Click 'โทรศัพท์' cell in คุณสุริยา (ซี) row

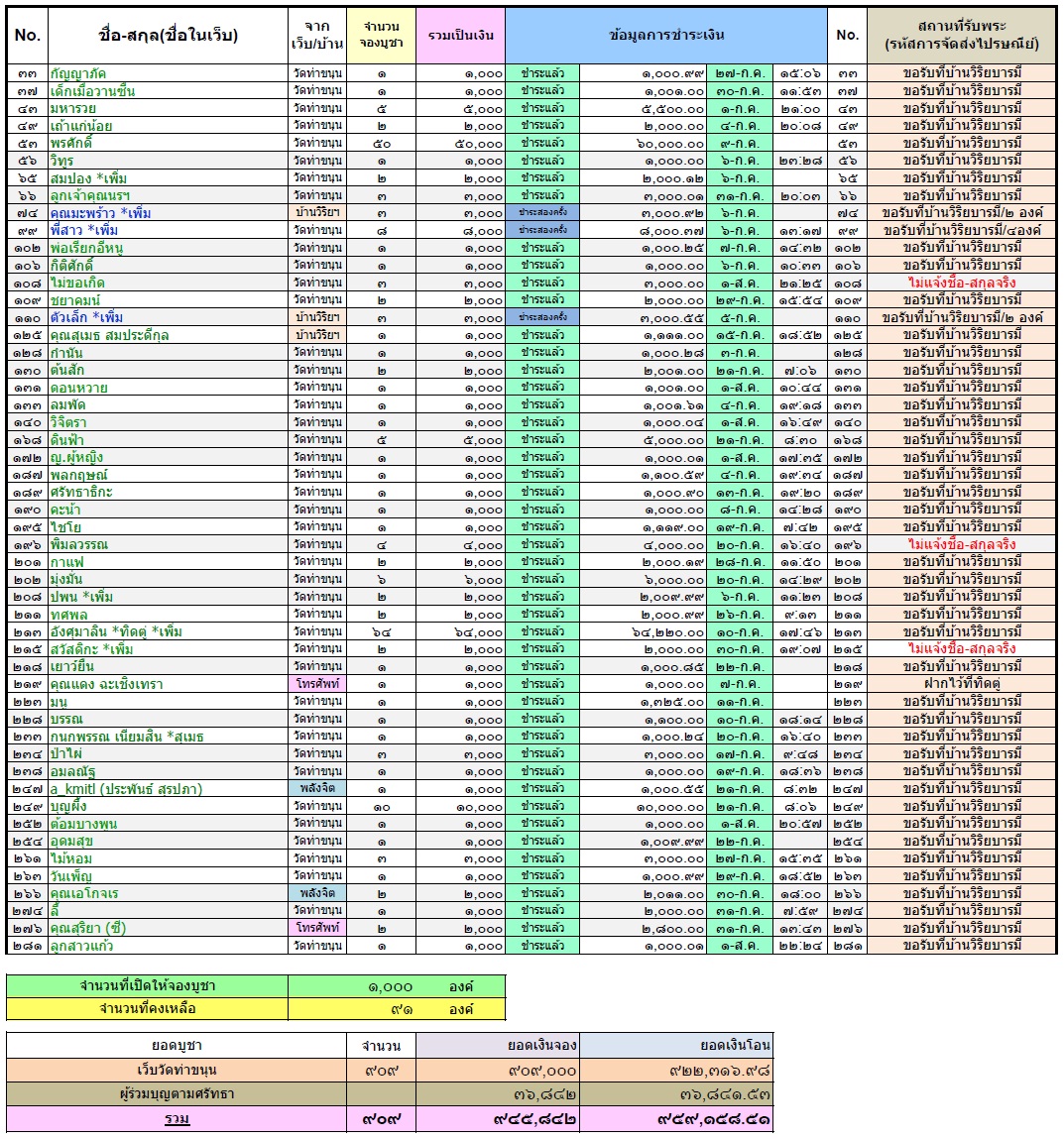317,928
